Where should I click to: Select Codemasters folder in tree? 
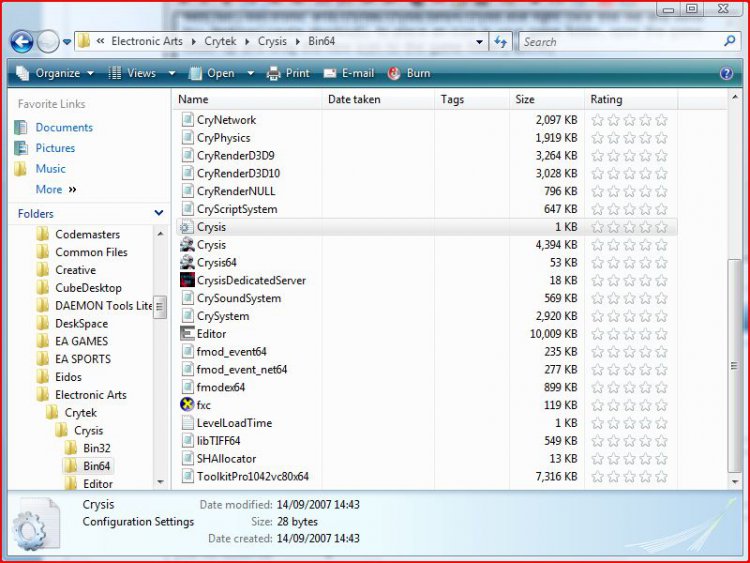pos(88,234)
